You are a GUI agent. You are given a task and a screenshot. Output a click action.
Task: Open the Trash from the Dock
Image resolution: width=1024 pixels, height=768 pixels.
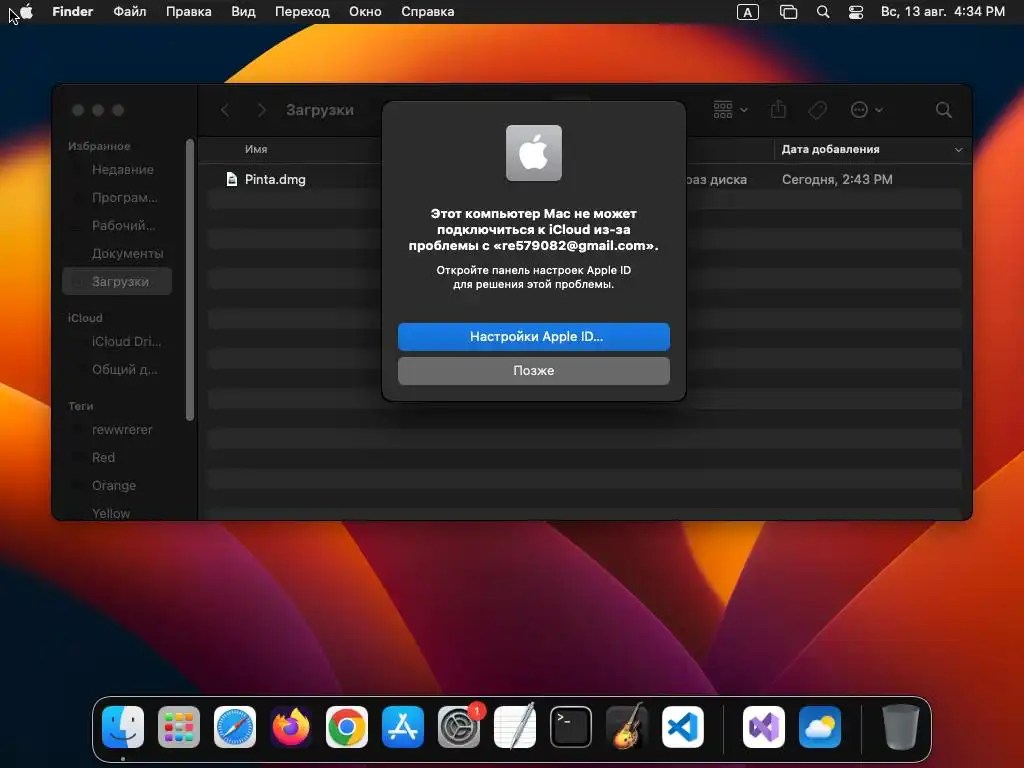point(901,727)
